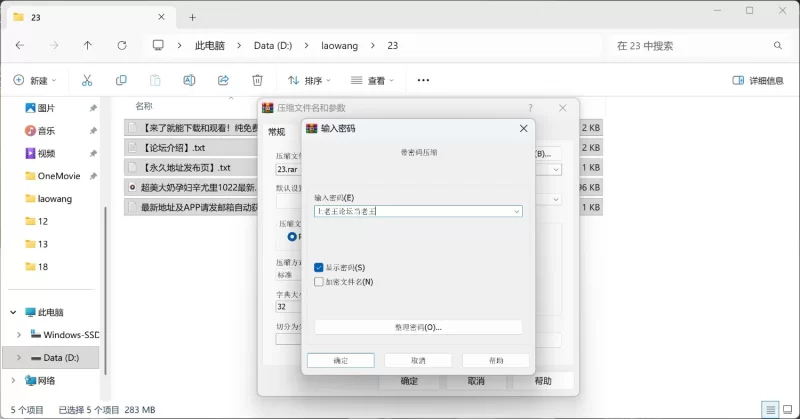Enable the 加密文件名(N) checkbox
The image size is (800, 419).
pos(319,282)
